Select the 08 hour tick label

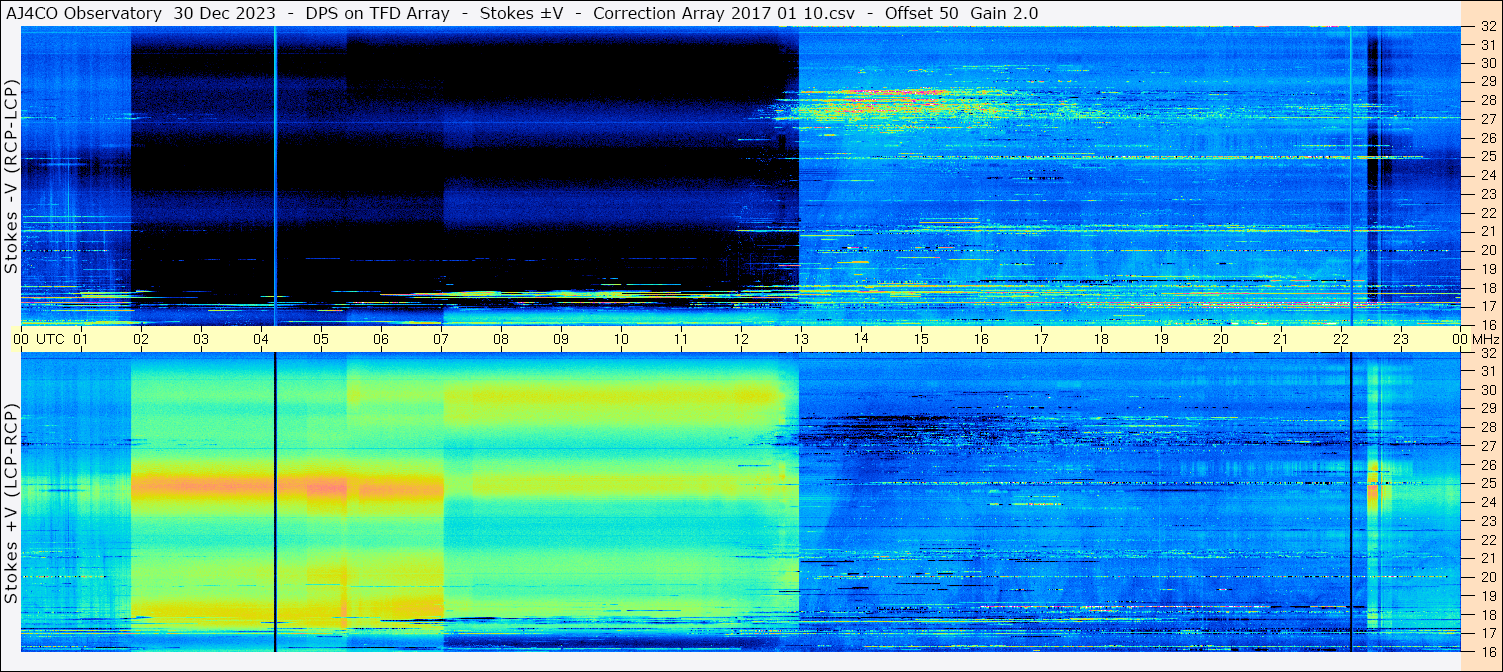[x=501, y=339]
